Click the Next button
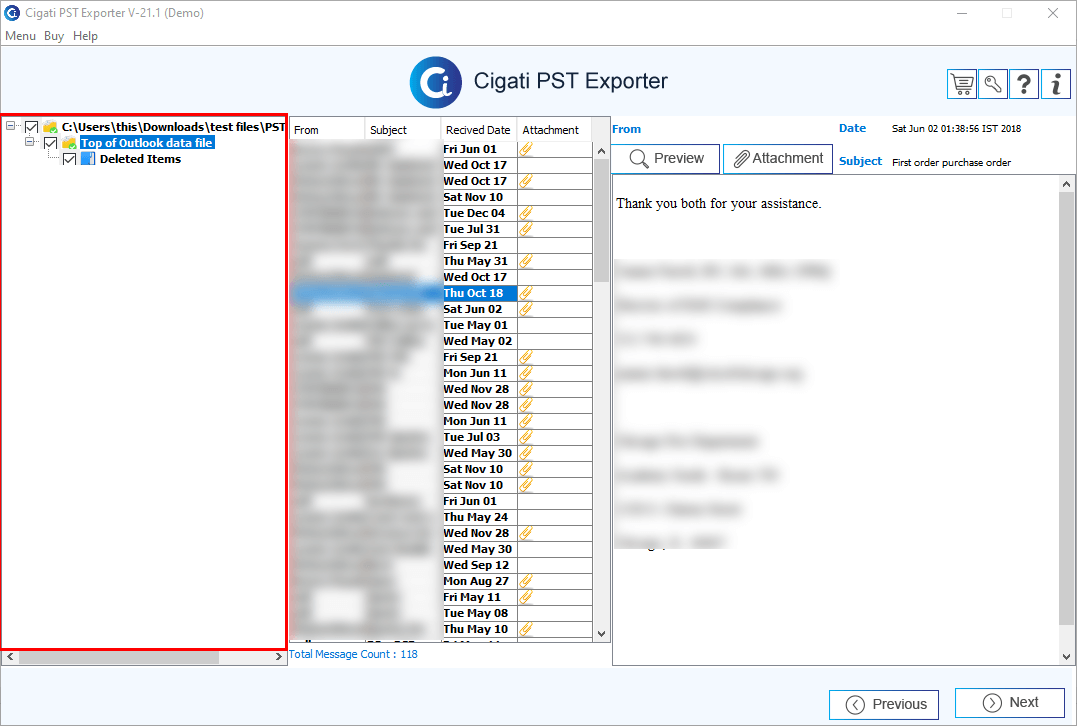 click(x=1010, y=703)
